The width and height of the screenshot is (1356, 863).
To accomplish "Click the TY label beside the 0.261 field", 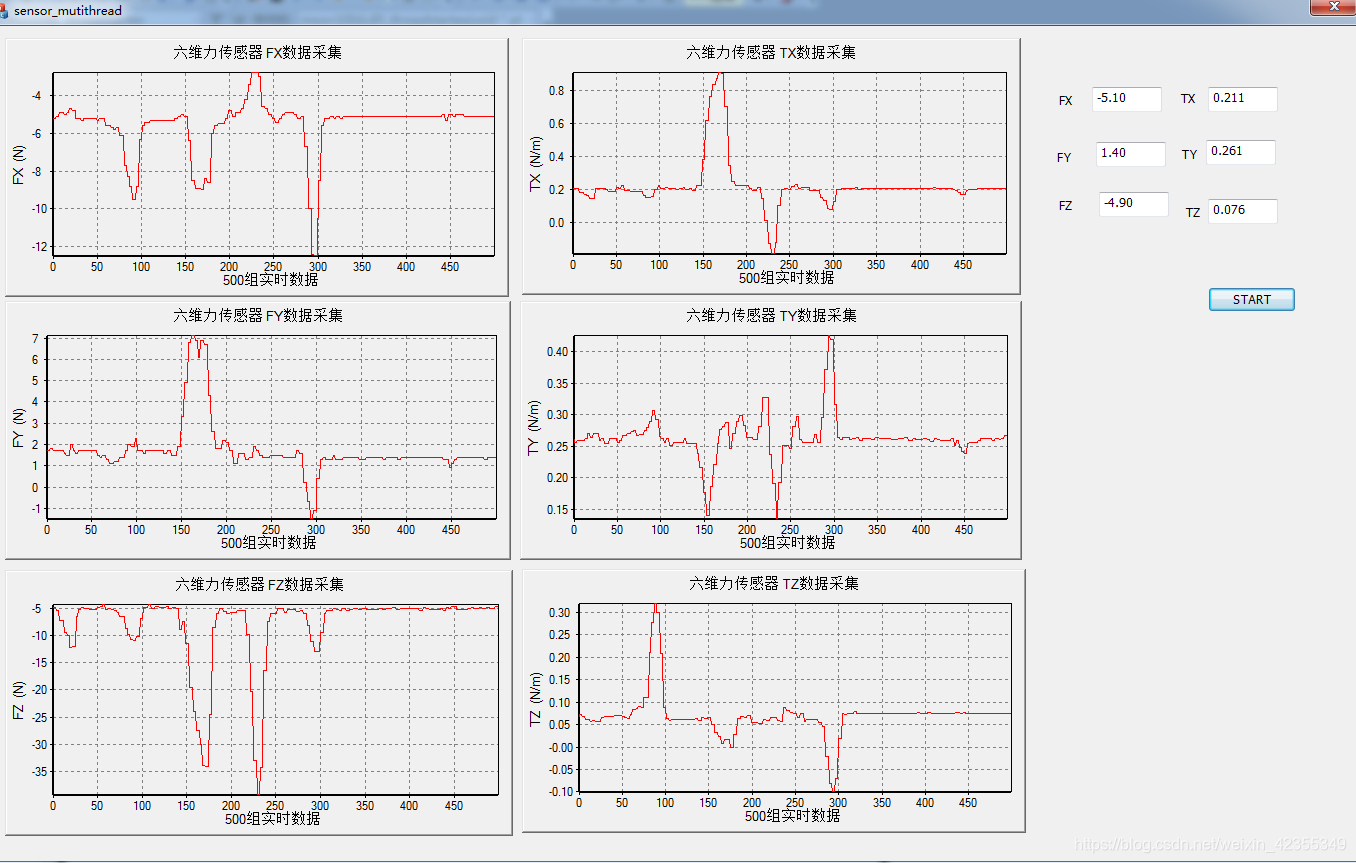I will 1189,155.
